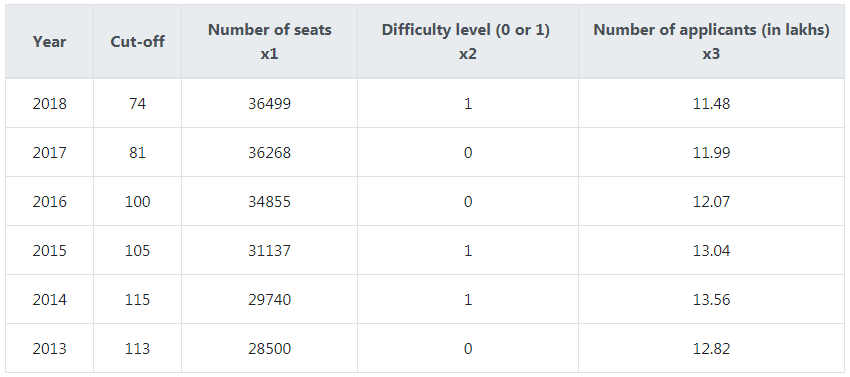850x377 pixels.
Task: Select the seats value 31137
Action: coord(269,251)
